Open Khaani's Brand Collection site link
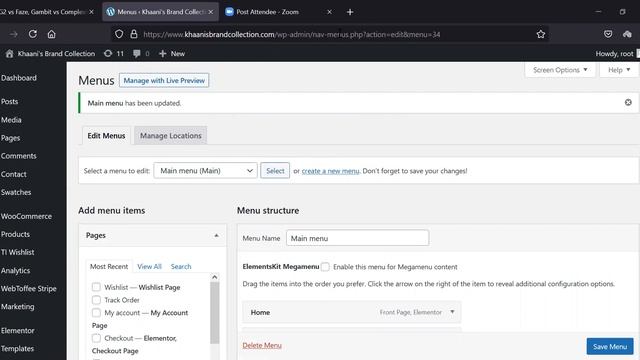 coord(56,53)
